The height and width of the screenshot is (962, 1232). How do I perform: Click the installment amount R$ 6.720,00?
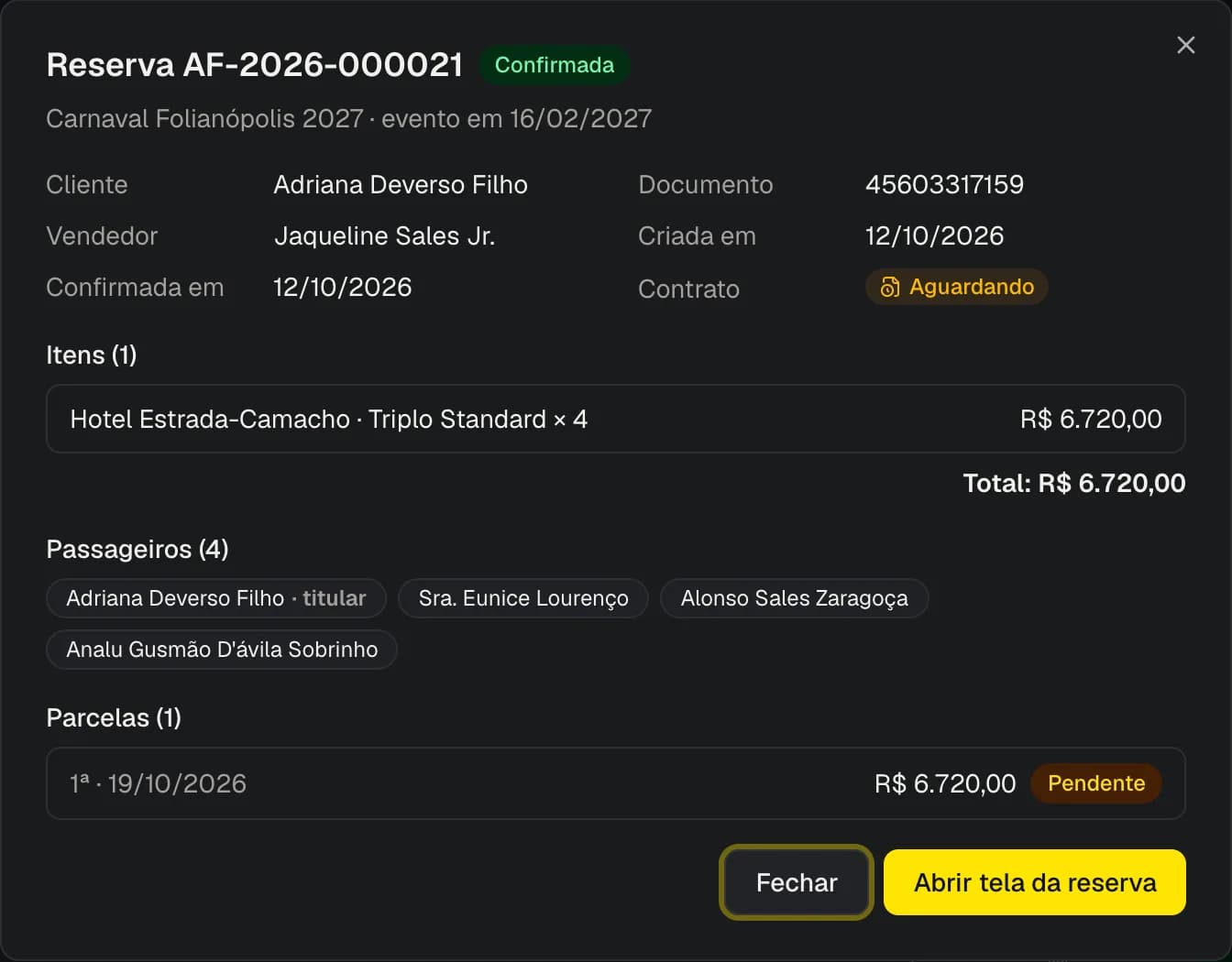pos(945,783)
